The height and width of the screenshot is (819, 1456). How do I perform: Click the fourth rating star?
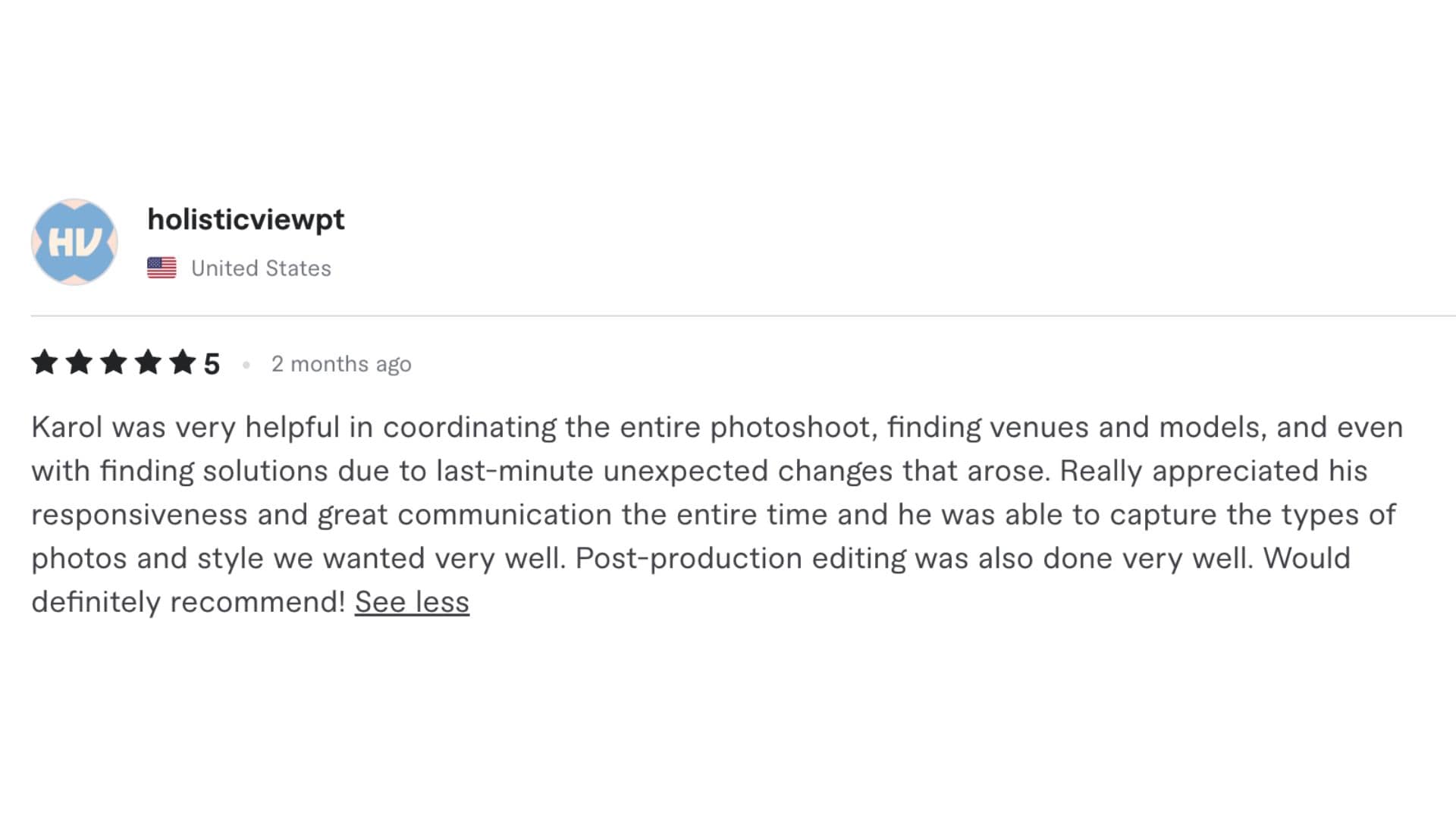148,362
